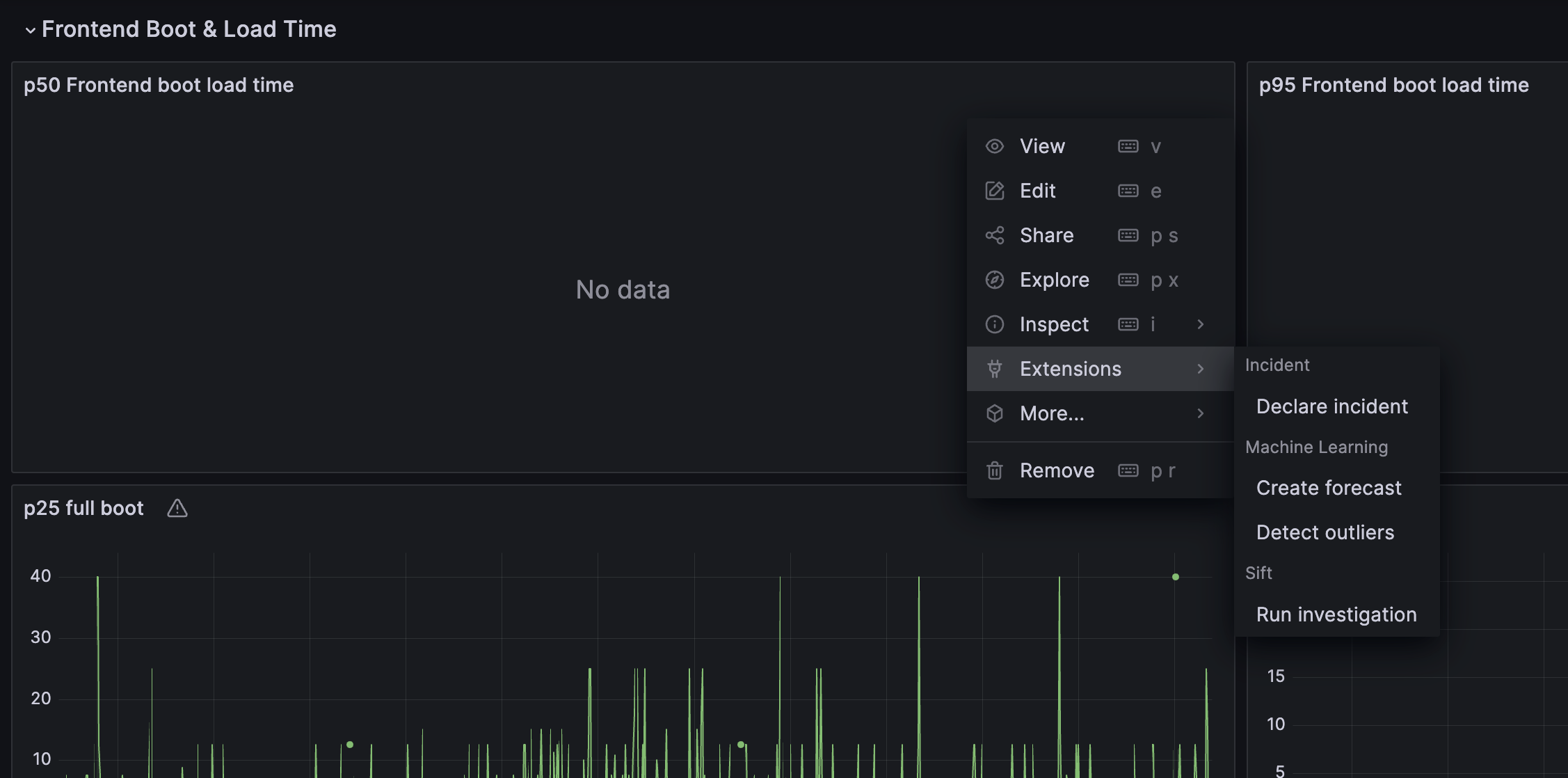Select Declare incident from the Extensions submenu

pyautogui.click(x=1331, y=406)
